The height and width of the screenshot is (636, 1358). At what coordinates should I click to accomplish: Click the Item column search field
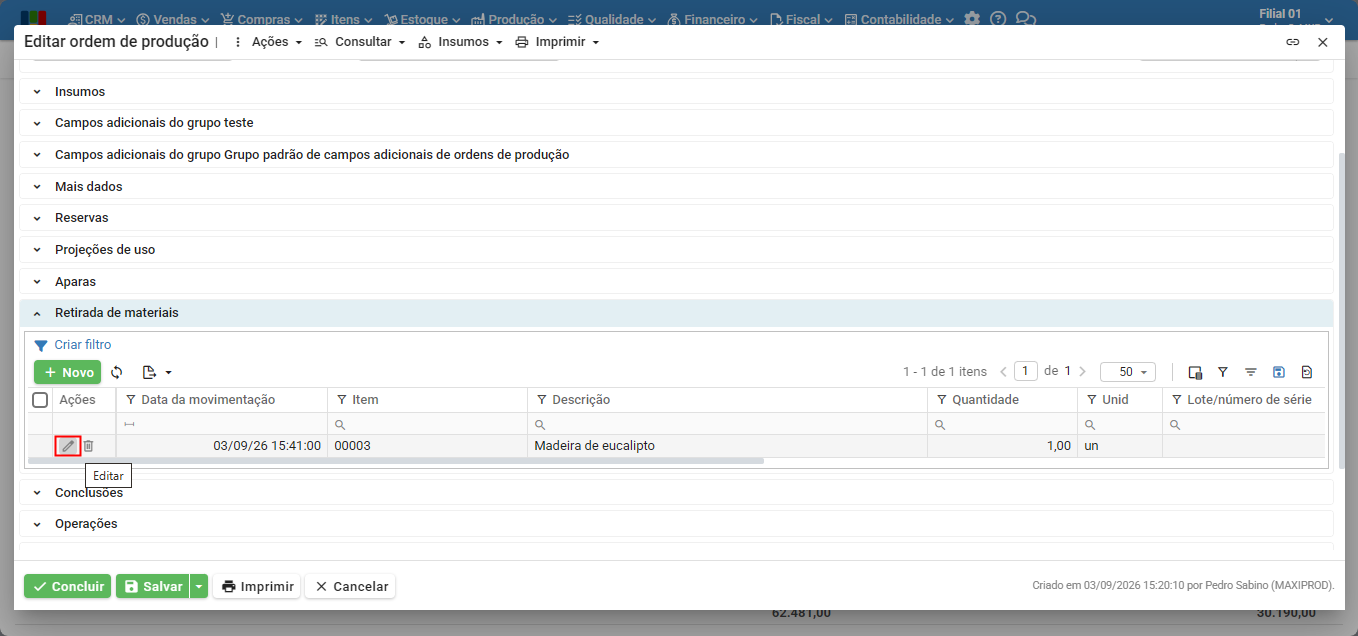pyautogui.click(x=428, y=424)
